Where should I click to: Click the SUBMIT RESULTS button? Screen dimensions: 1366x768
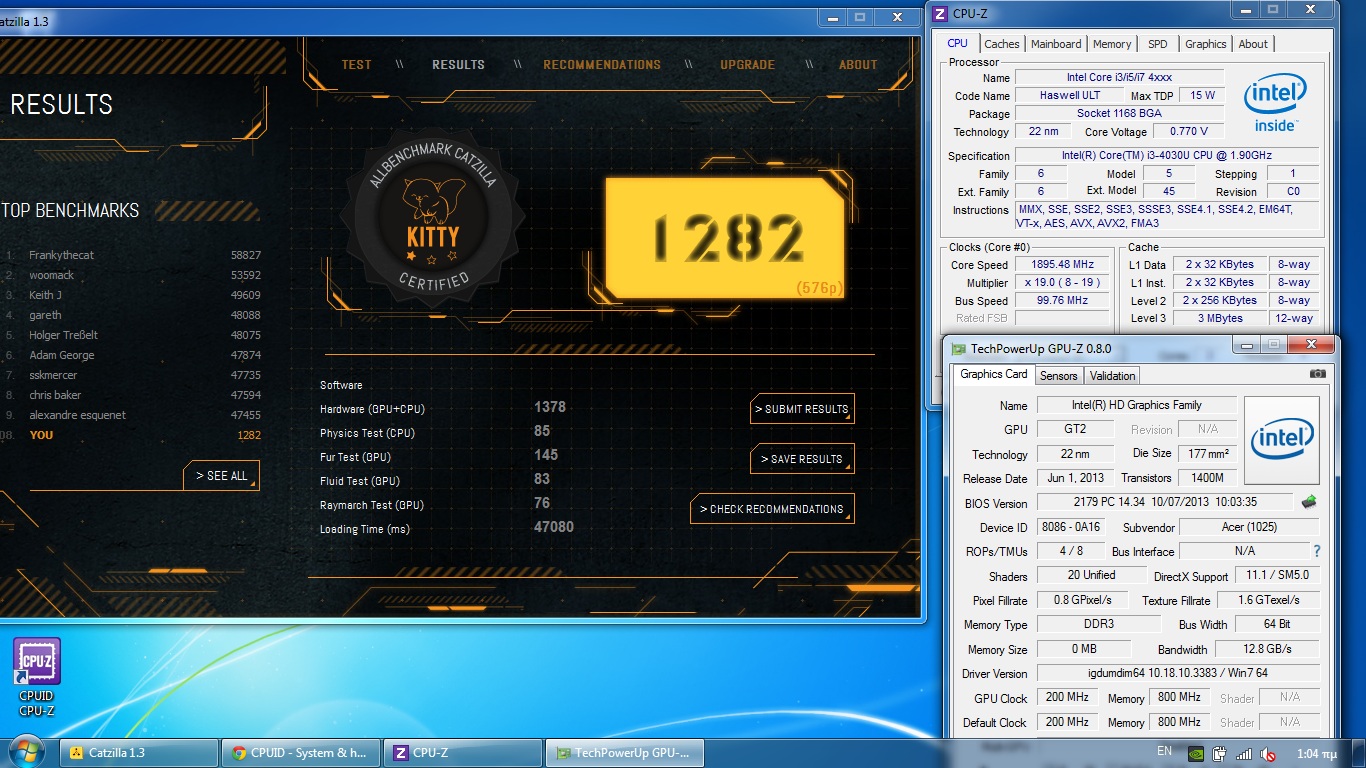802,409
